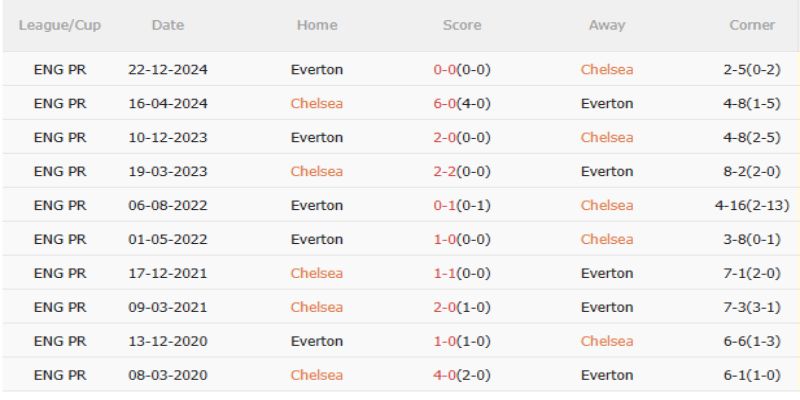The image size is (800, 400).
Task: Open the 0-0 score on 22-12-2024
Action: click(444, 70)
